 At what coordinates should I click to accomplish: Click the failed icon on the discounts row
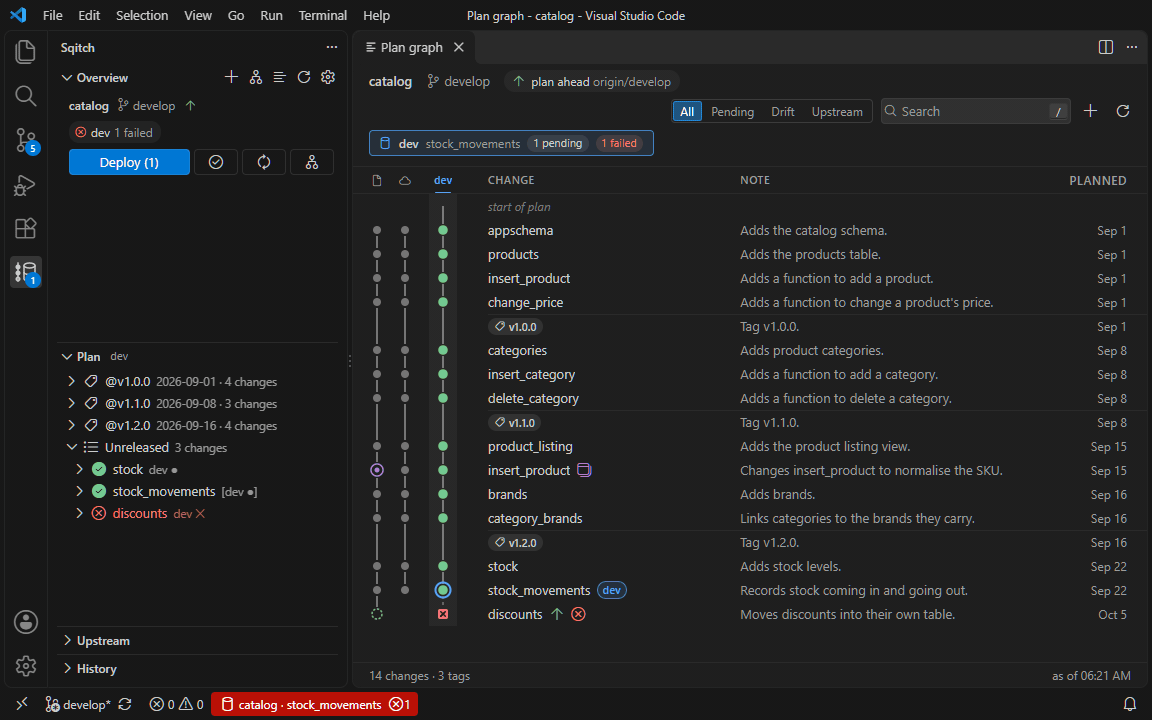[578, 614]
